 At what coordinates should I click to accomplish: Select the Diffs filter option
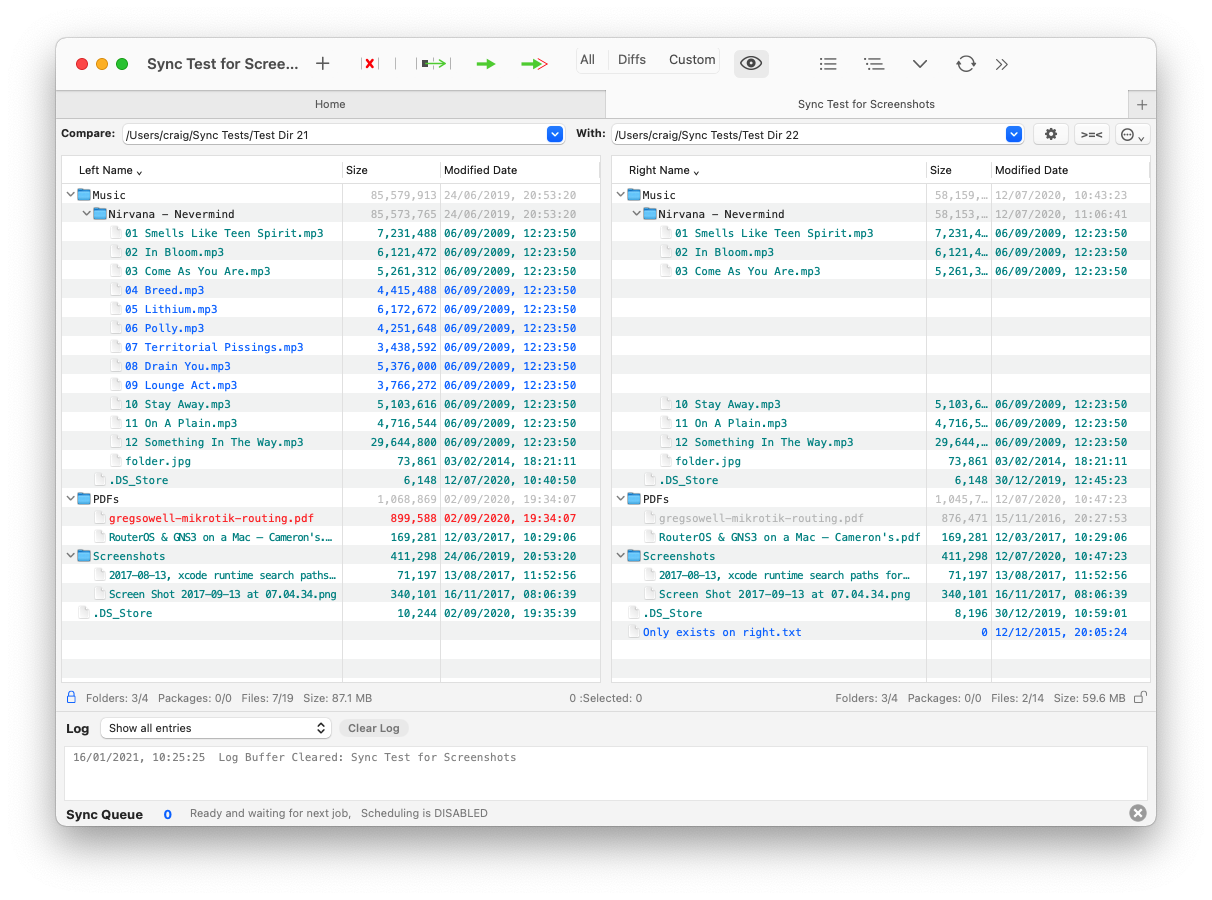(631, 60)
